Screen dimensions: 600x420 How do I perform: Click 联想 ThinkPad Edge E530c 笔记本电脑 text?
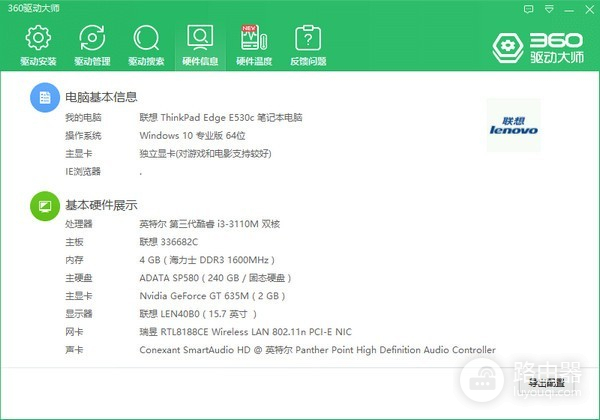(221, 117)
